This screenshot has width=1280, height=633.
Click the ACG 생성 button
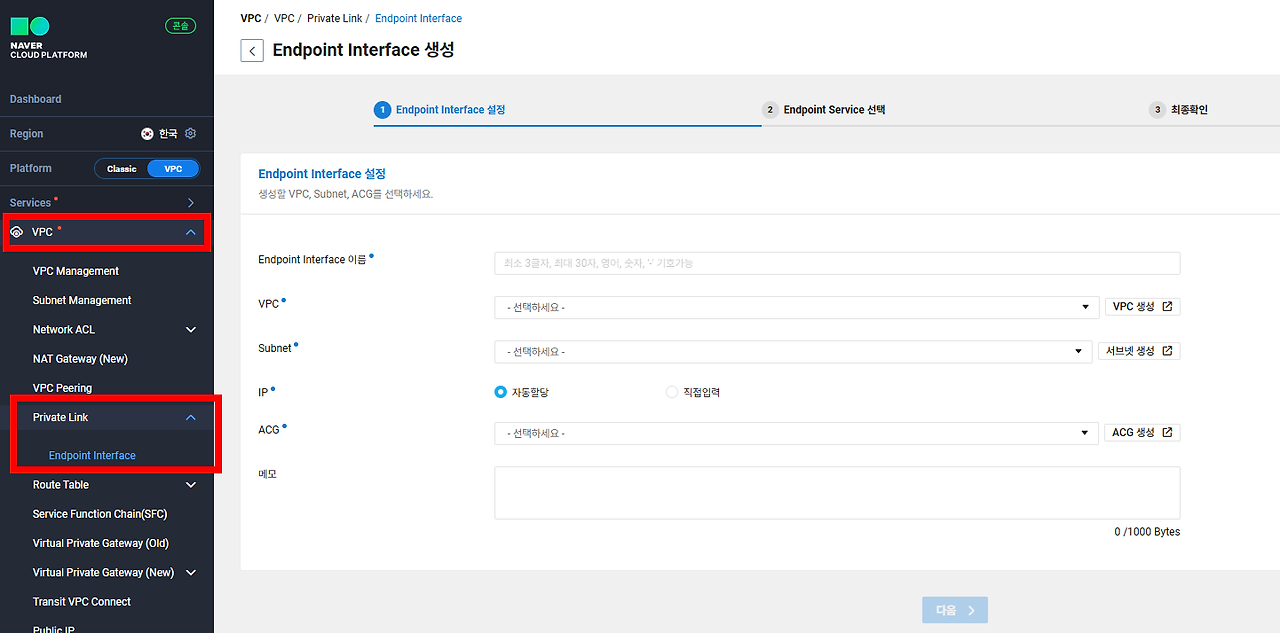pyautogui.click(x=1142, y=432)
